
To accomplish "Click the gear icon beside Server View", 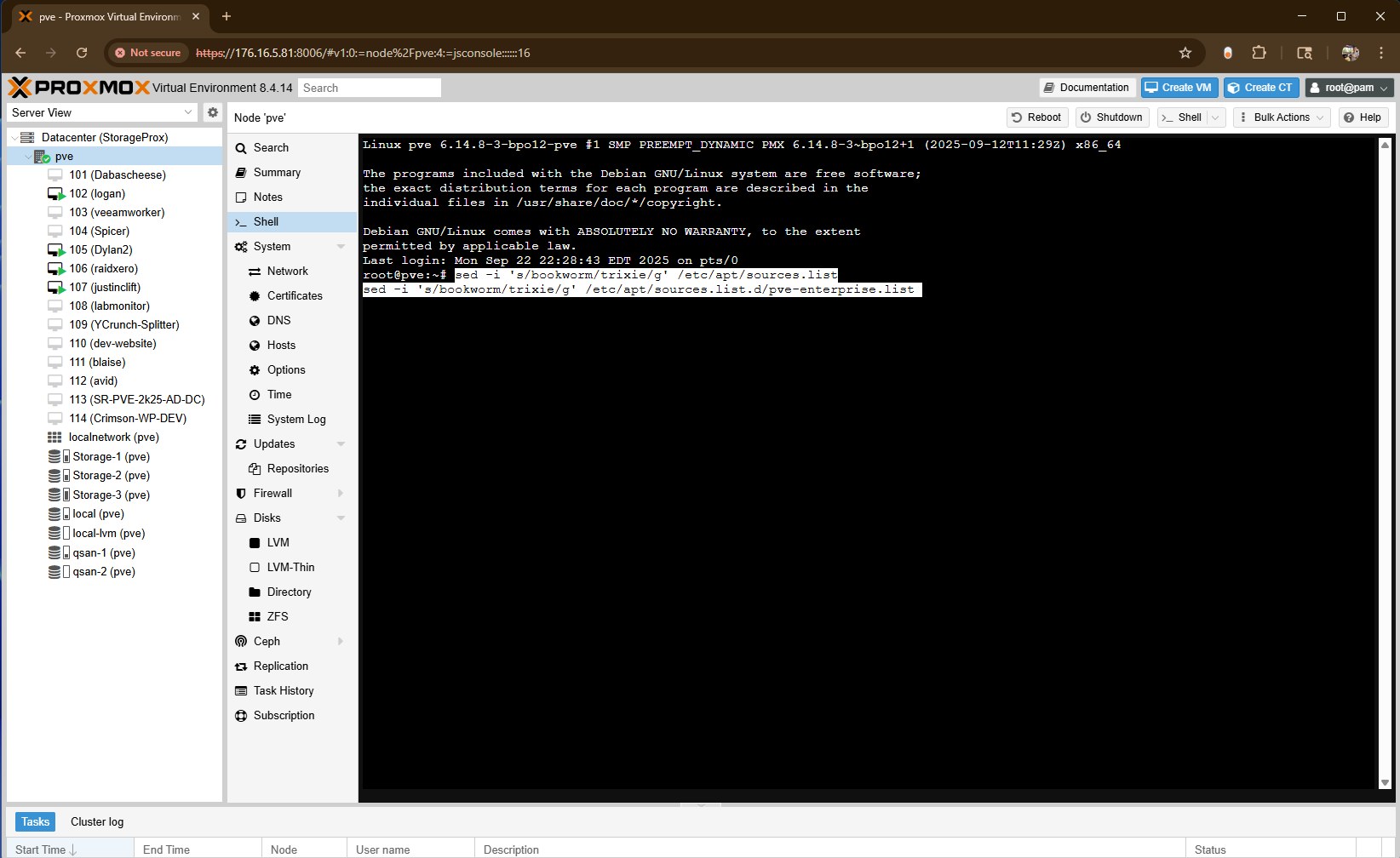I will [213, 112].
